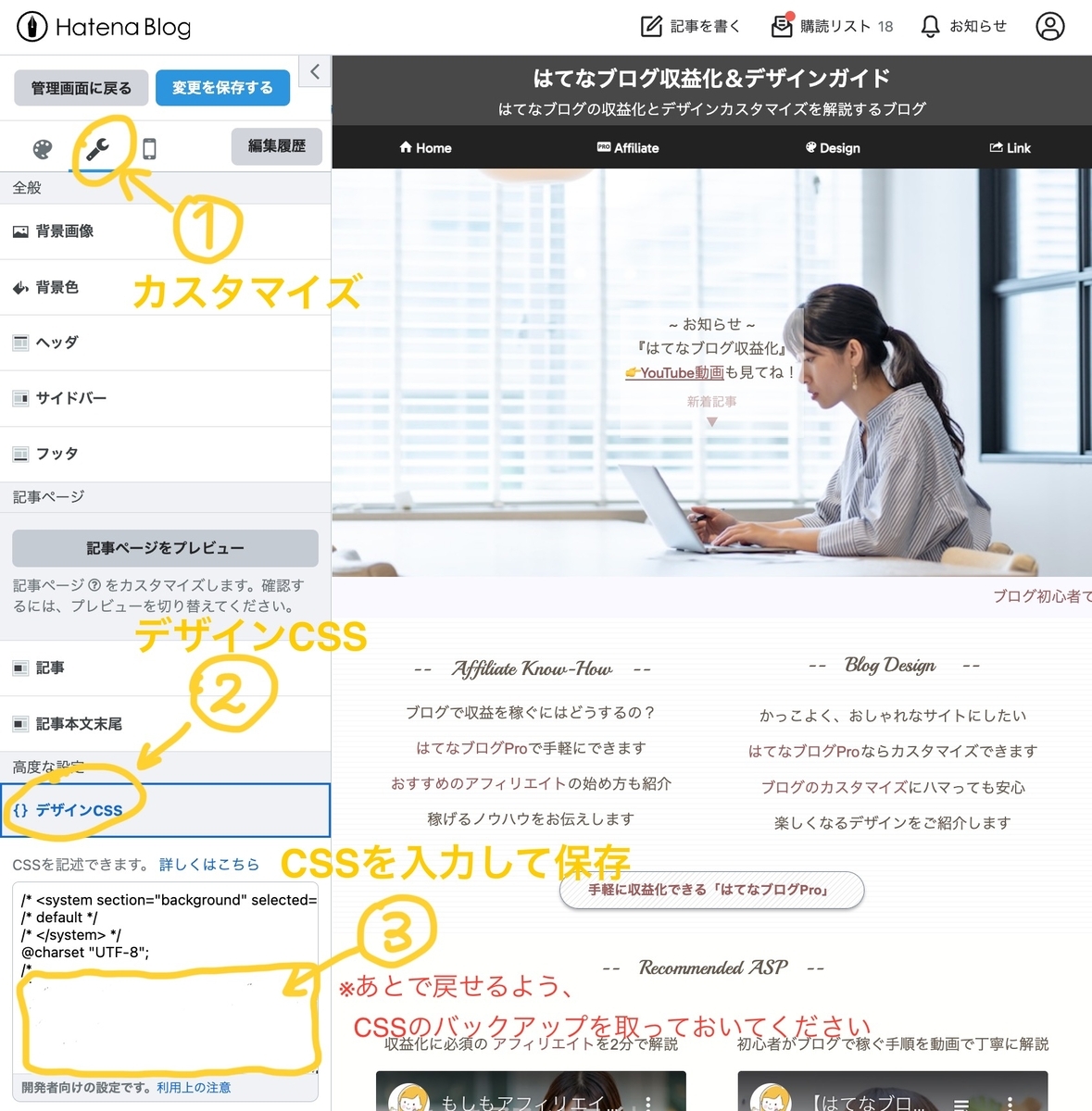The width and height of the screenshot is (1092, 1111).
Task: Open the YouTube動画 link
Action: tap(674, 372)
